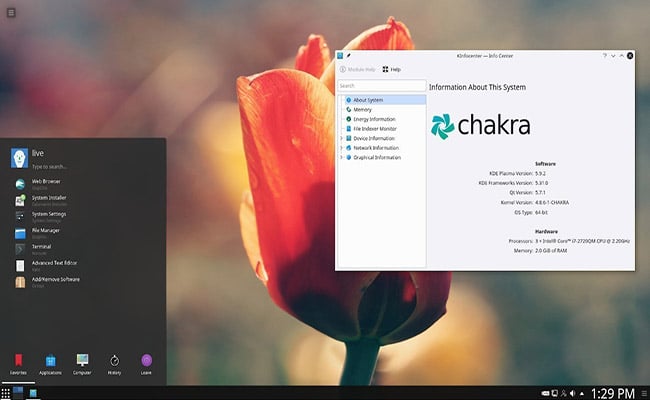650x400 pixels.
Task: Open the Help menu in KInfocenter toolbar
Action: (x=391, y=69)
